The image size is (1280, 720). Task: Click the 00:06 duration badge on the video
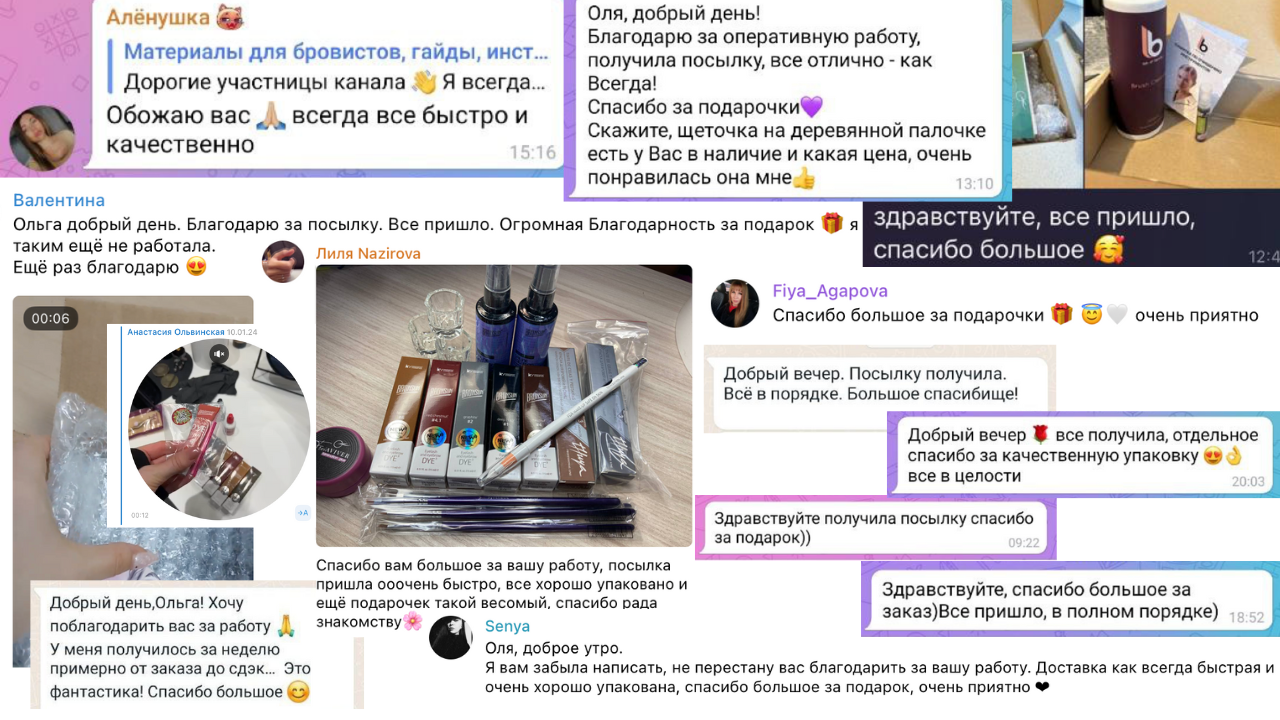coord(51,318)
